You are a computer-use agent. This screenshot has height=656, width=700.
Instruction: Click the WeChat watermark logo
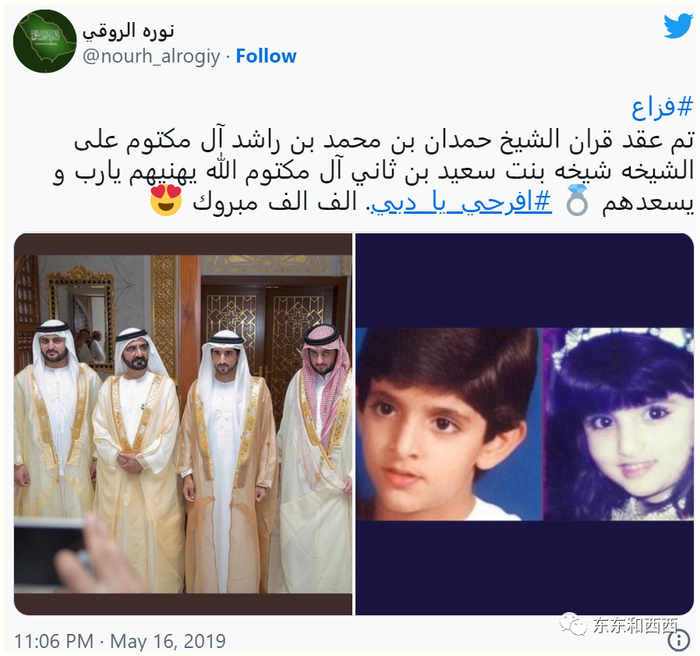(x=573, y=623)
